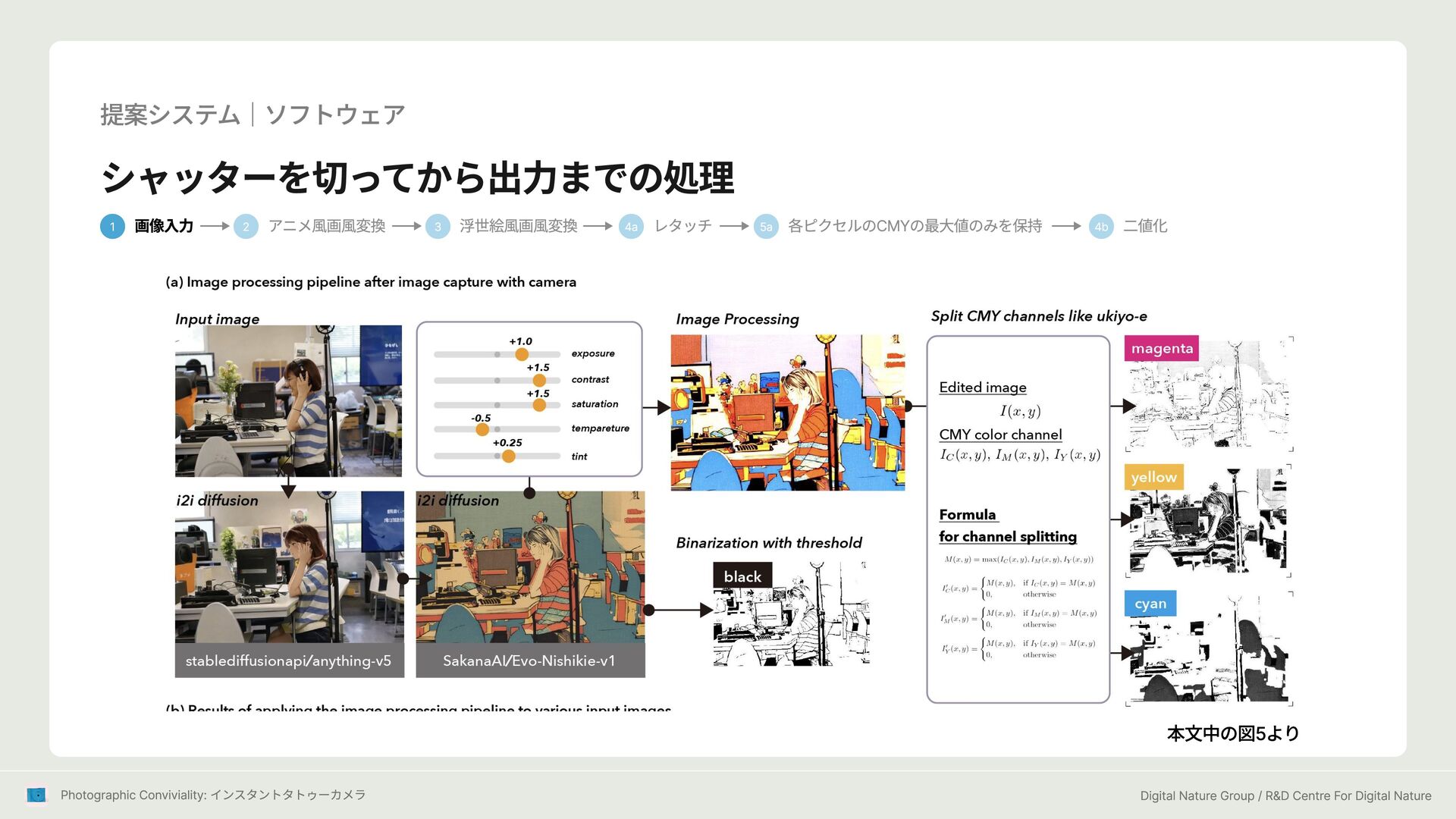This screenshot has height=819, width=1456.
Task: Click the 4a retouch step badge
Action: tap(631, 226)
